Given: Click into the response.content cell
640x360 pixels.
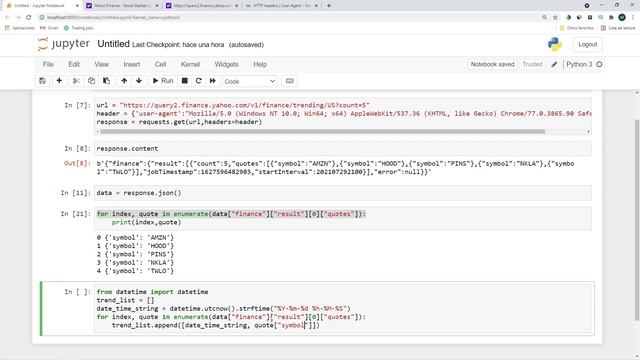Looking at the screenshot, I should pyautogui.click(x=342, y=149).
